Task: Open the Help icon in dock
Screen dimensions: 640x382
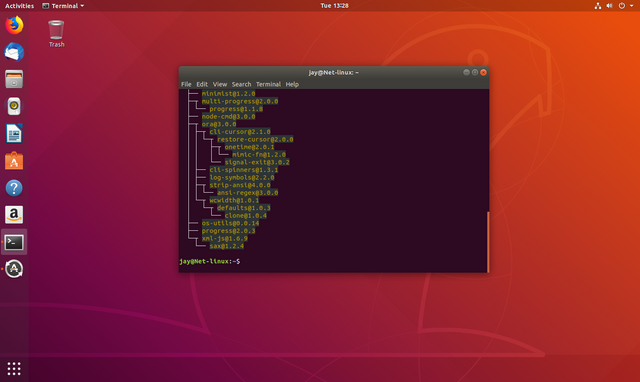Action: [14, 188]
